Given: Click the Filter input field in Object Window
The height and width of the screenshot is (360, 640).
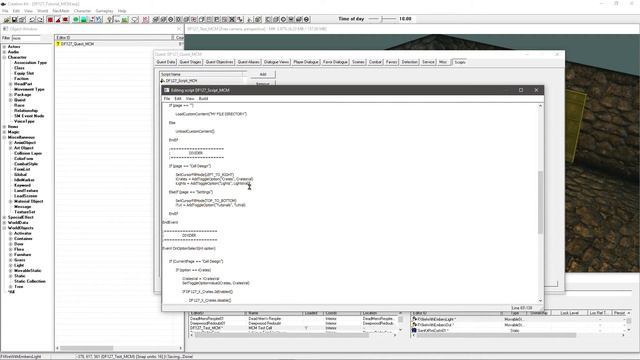Looking at the screenshot, I should point(26,38).
